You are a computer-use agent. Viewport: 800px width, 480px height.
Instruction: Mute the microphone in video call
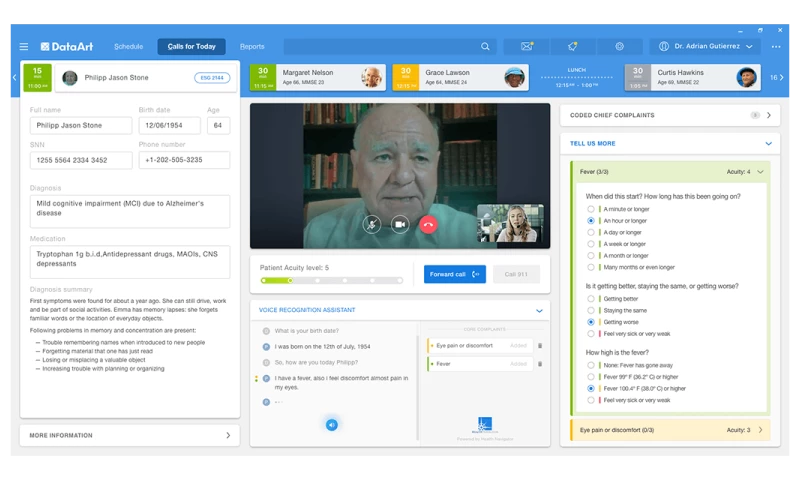pyautogui.click(x=372, y=225)
